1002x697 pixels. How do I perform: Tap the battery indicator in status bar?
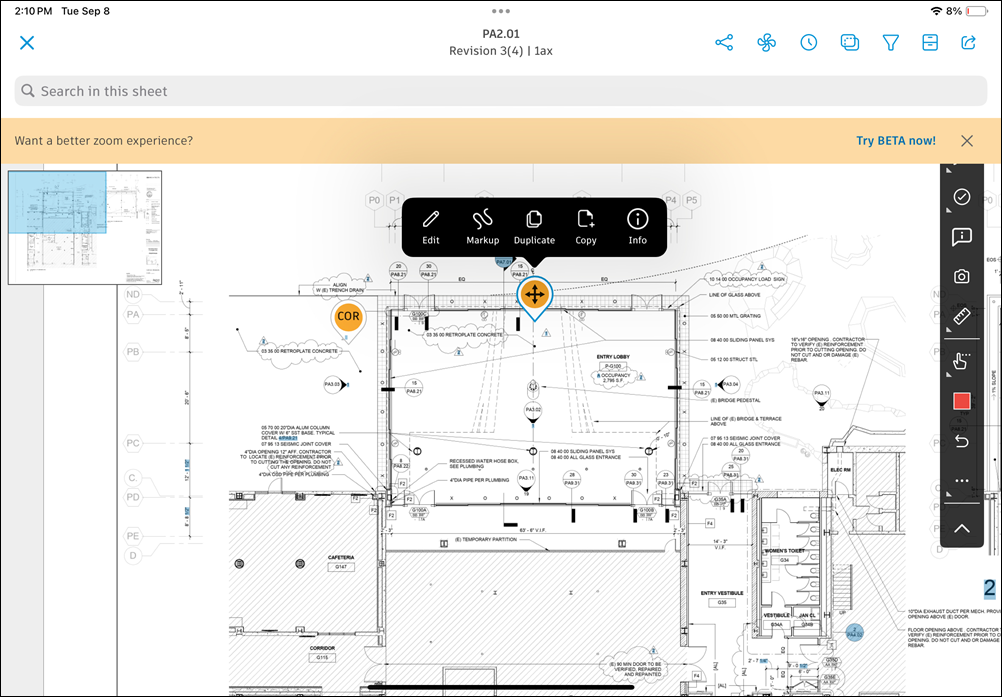(x=977, y=11)
